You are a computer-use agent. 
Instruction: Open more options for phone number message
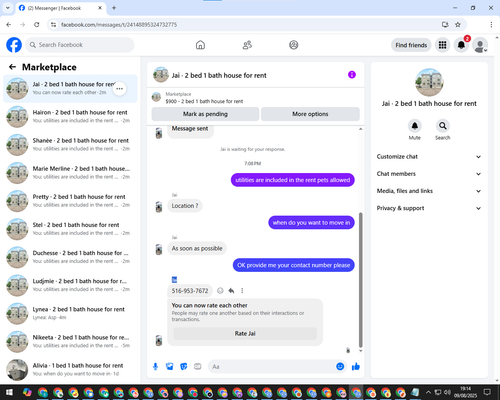point(242,291)
